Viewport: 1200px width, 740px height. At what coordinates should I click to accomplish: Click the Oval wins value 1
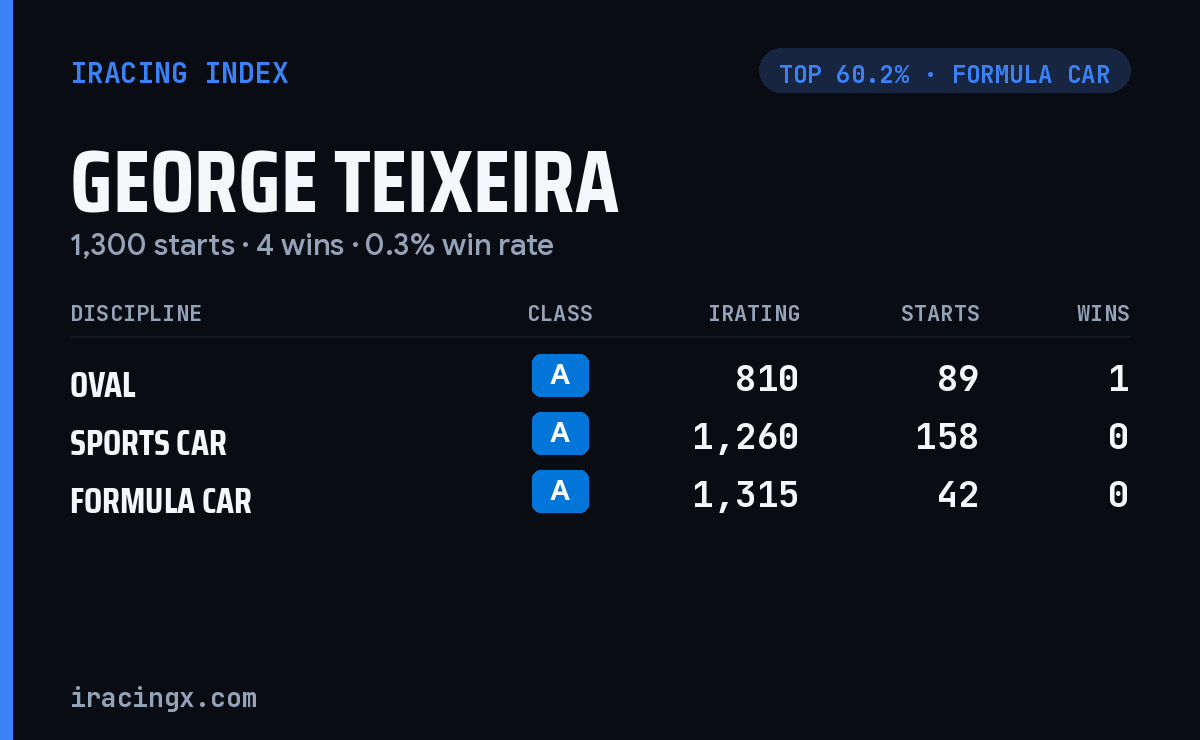(1119, 379)
